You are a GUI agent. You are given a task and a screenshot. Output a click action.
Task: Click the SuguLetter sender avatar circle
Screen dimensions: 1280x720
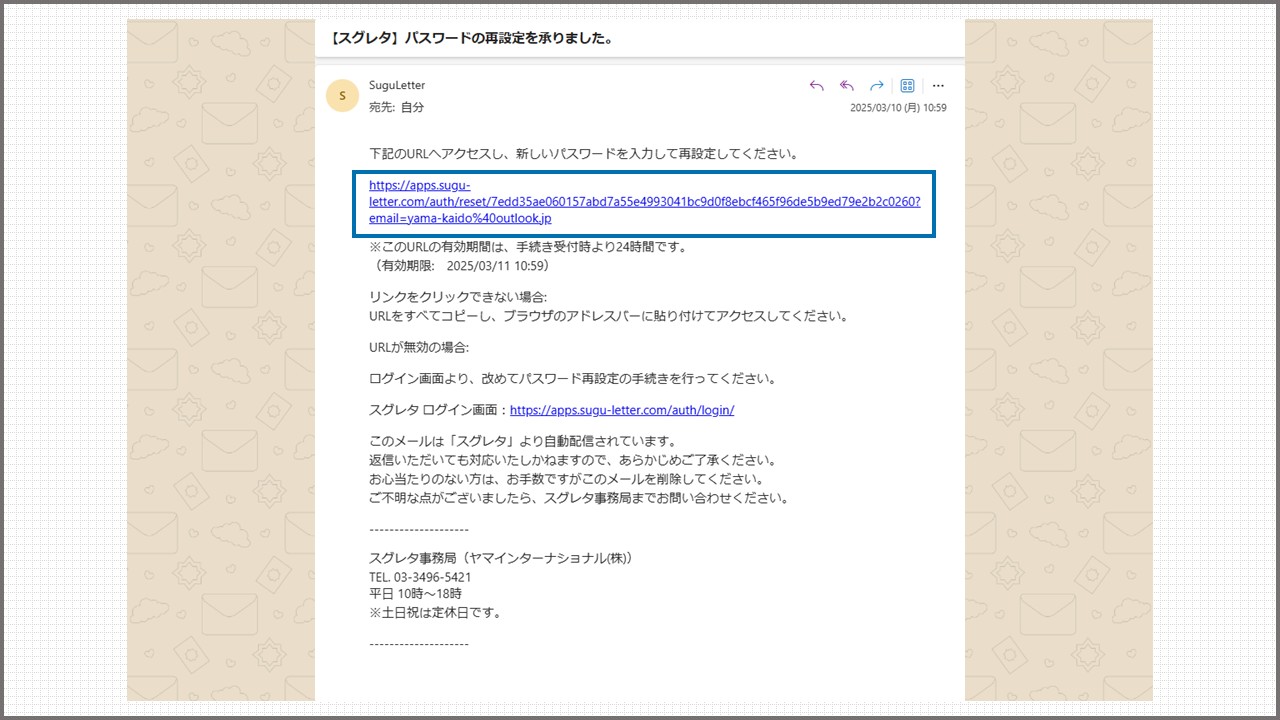pos(342,95)
